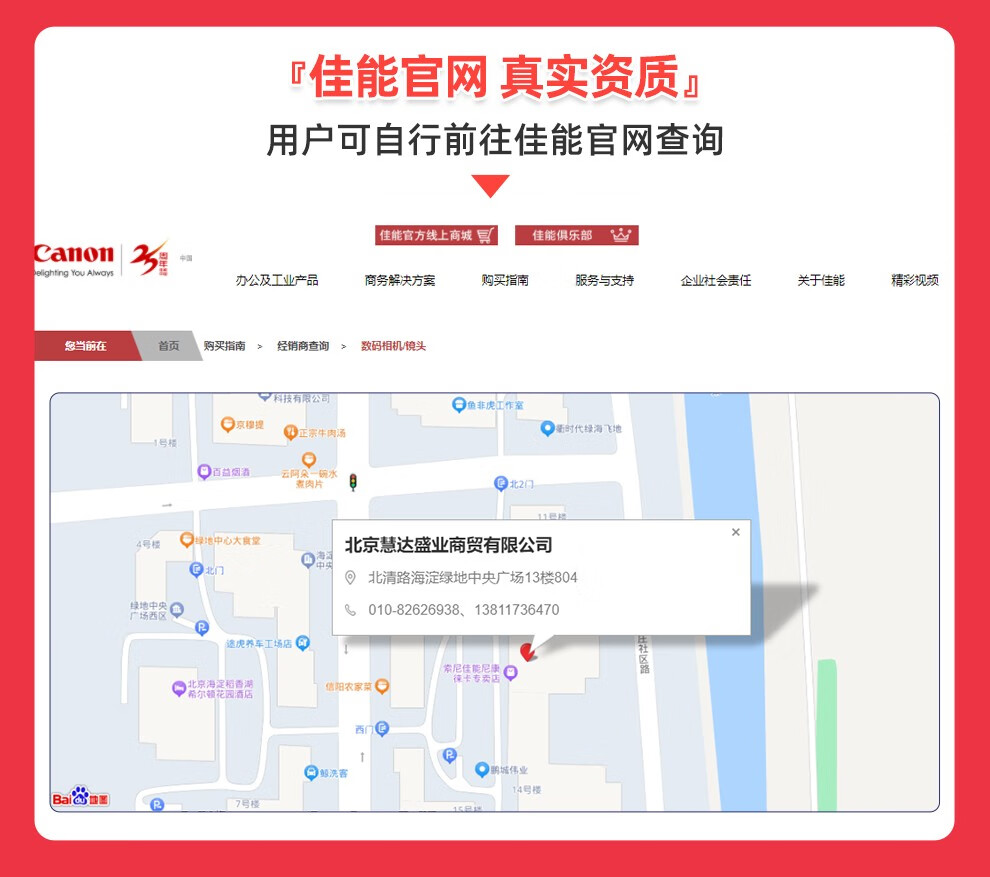This screenshot has height=877, width=990.
Task: Click the 北门 gate marker
Action: pos(196,570)
